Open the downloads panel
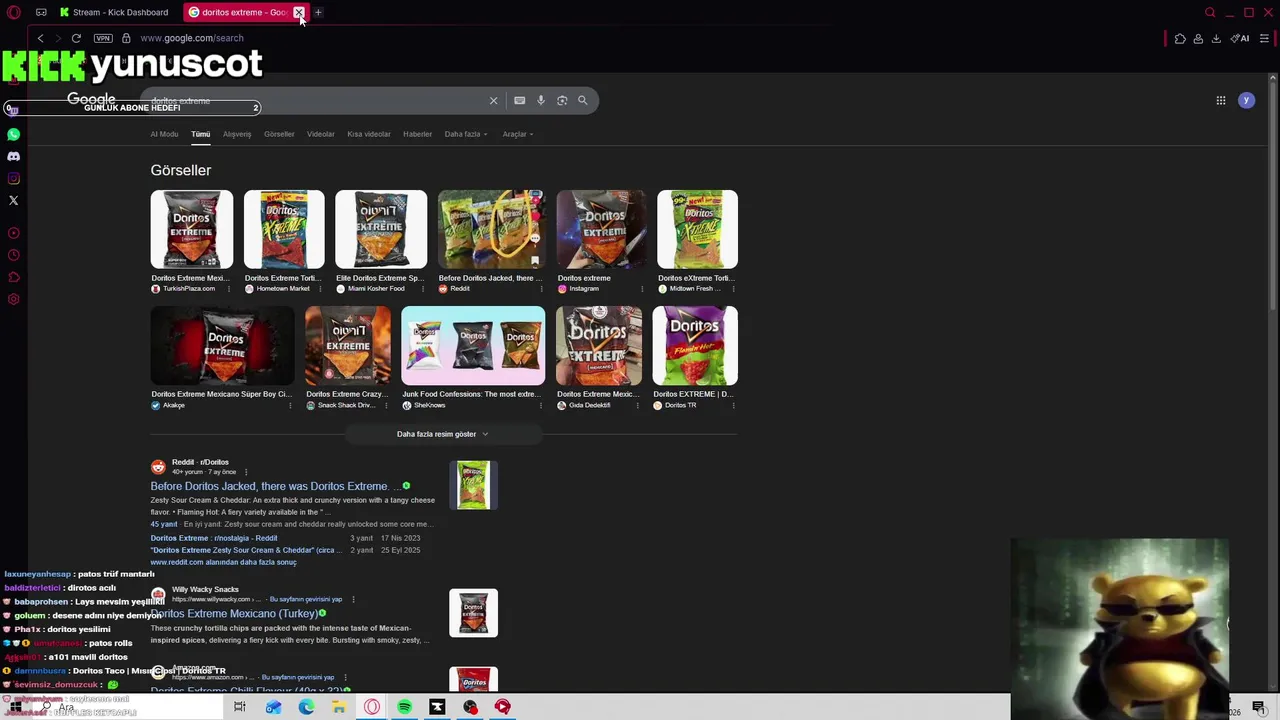Screen dimensions: 1280x720 pyautogui.click(x=1216, y=38)
